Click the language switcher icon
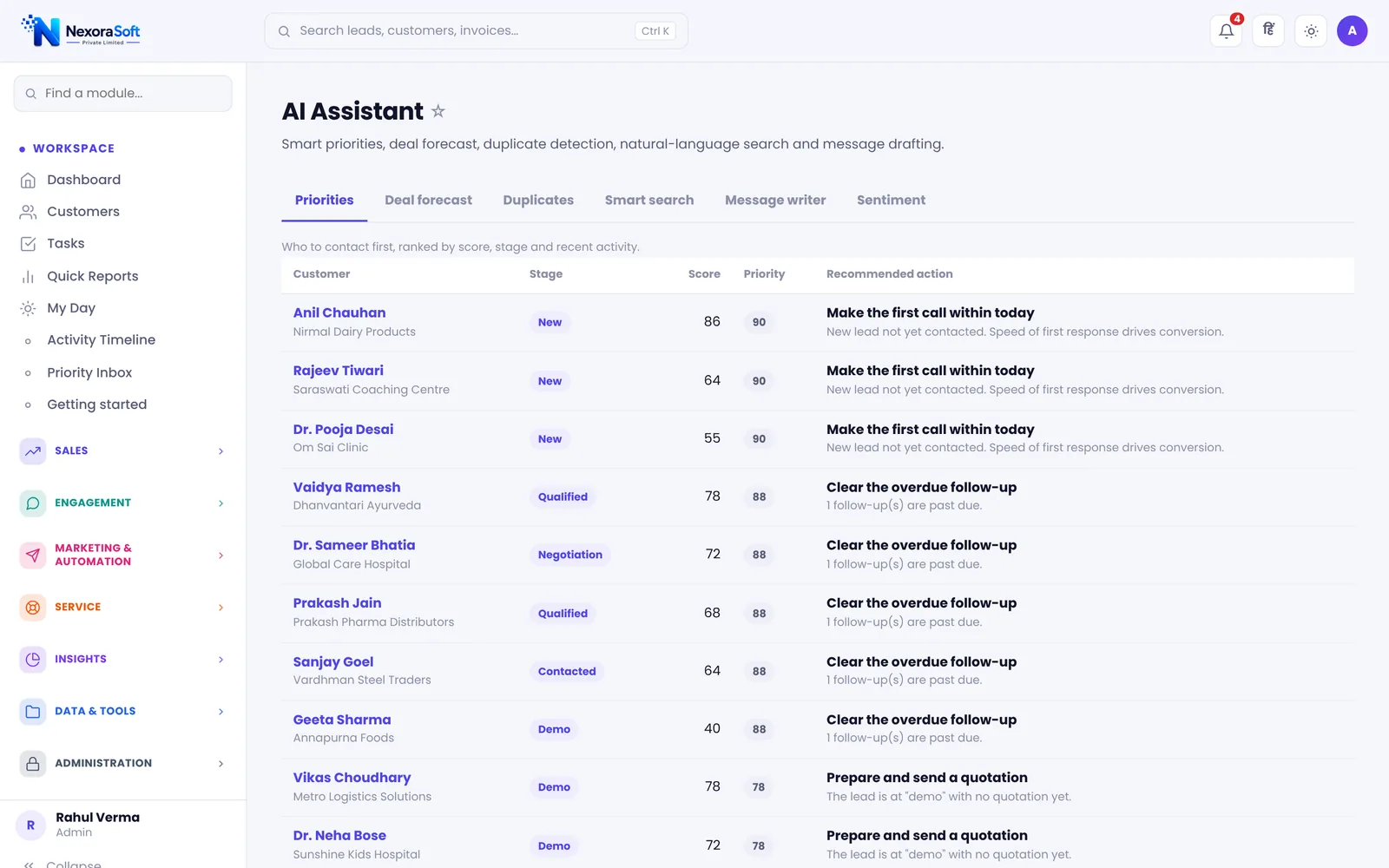This screenshot has width=1389, height=868. click(x=1268, y=31)
